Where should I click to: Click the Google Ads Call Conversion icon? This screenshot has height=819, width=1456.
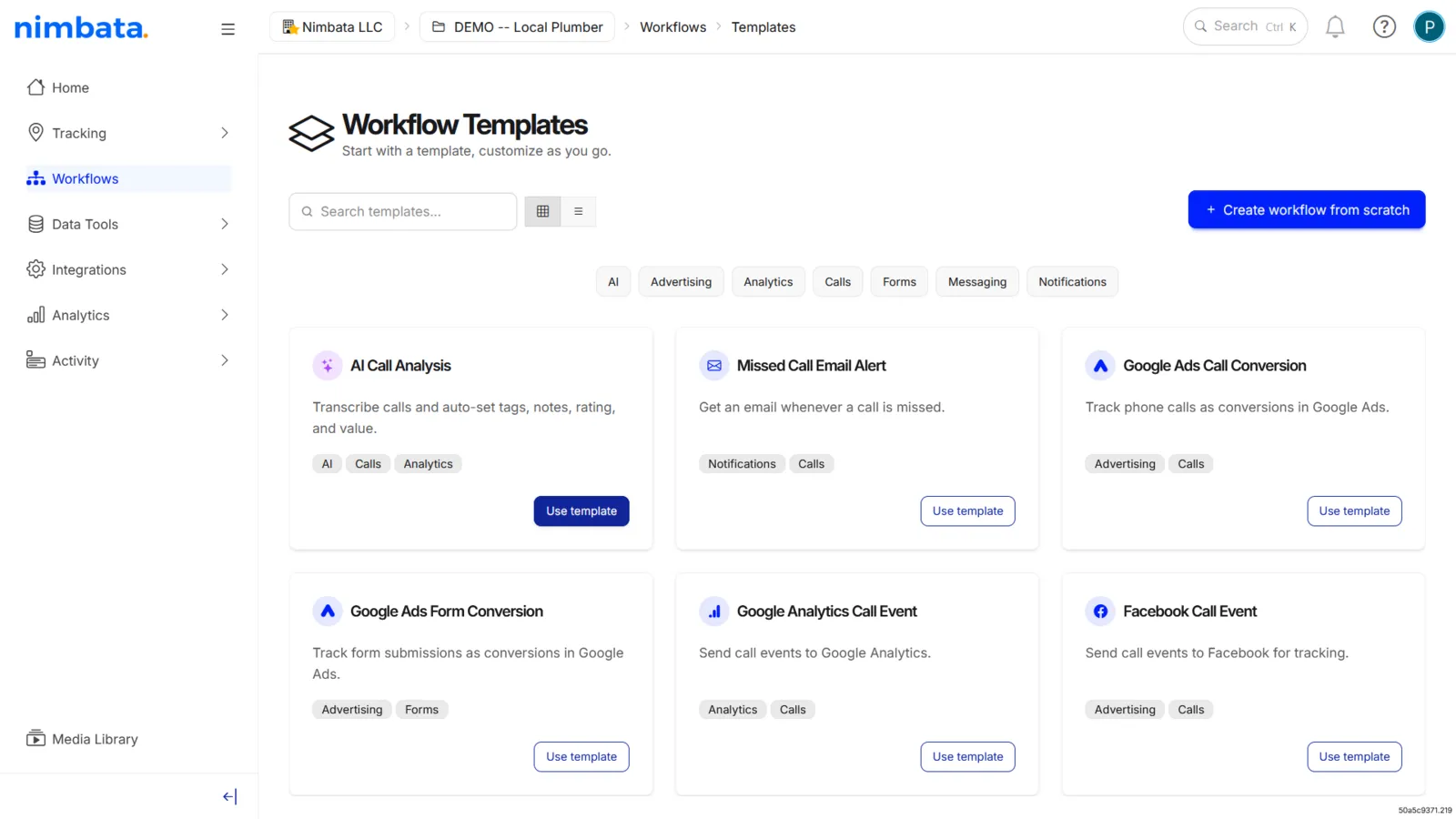(1100, 366)
